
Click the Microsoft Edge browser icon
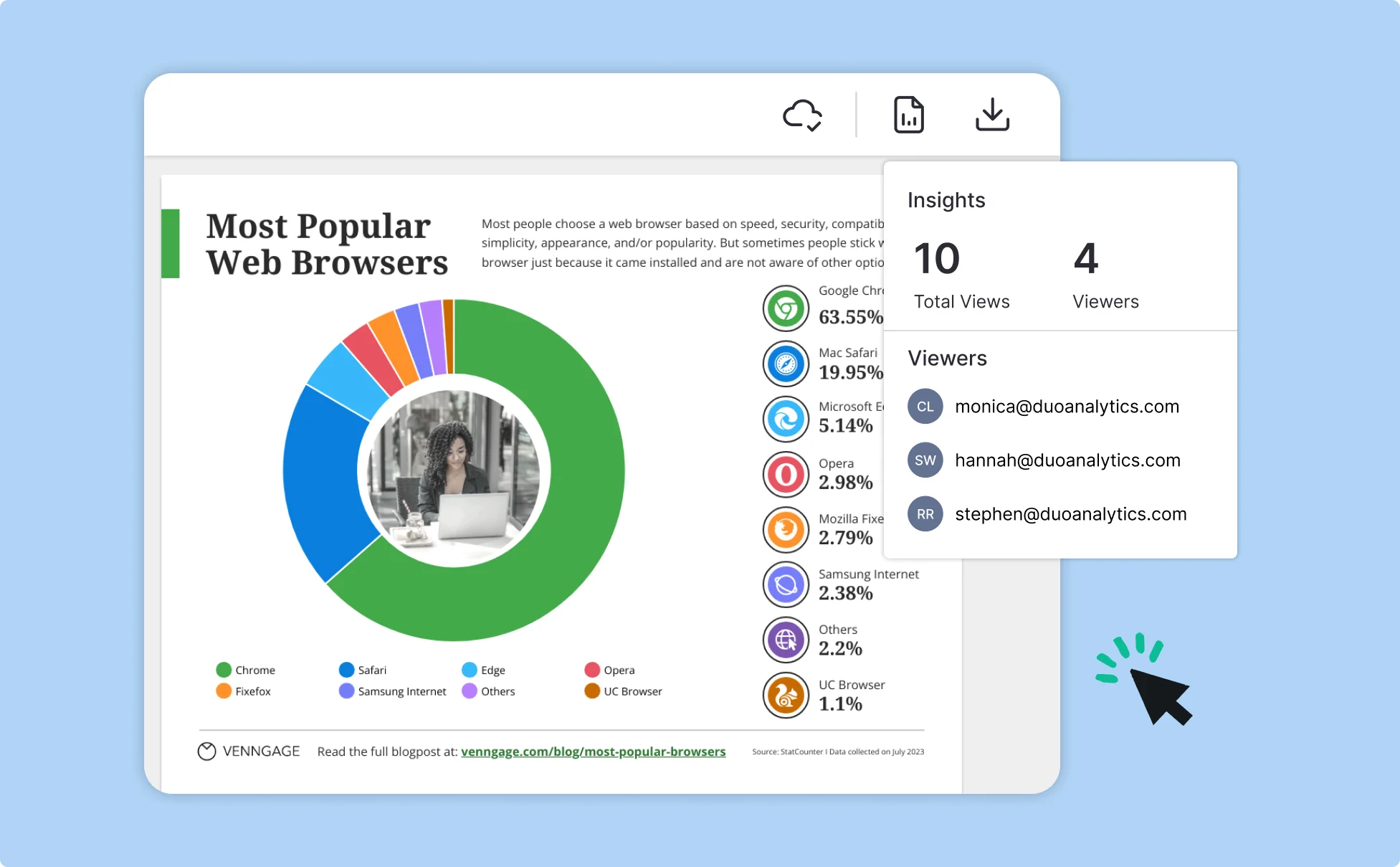(x=785, y=419)
